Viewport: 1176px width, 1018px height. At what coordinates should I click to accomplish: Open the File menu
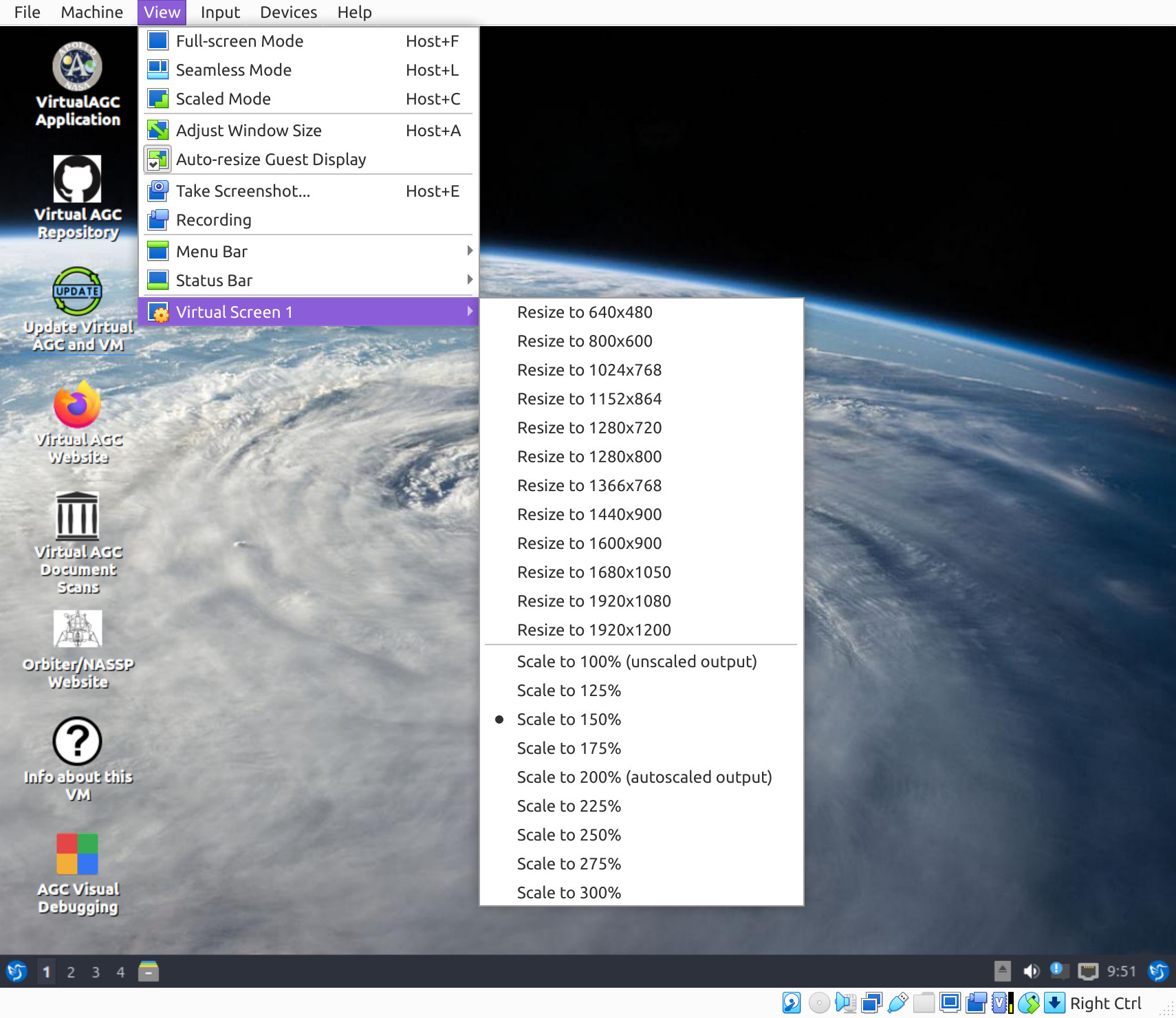coord(27,12)
